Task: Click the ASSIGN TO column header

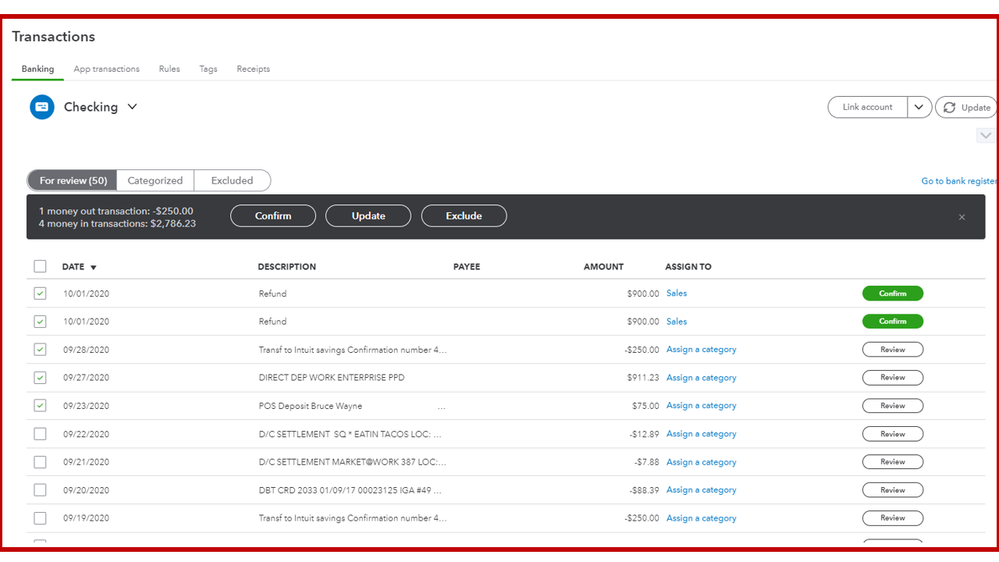Action: point(688,267)
